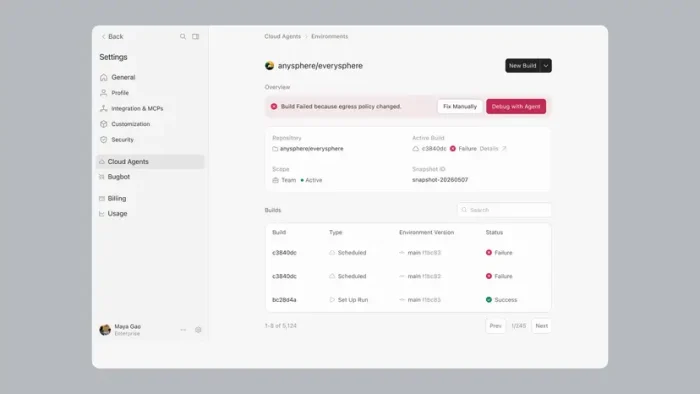Open the more options ellipsis beside Maya Gao

(183, 330)
